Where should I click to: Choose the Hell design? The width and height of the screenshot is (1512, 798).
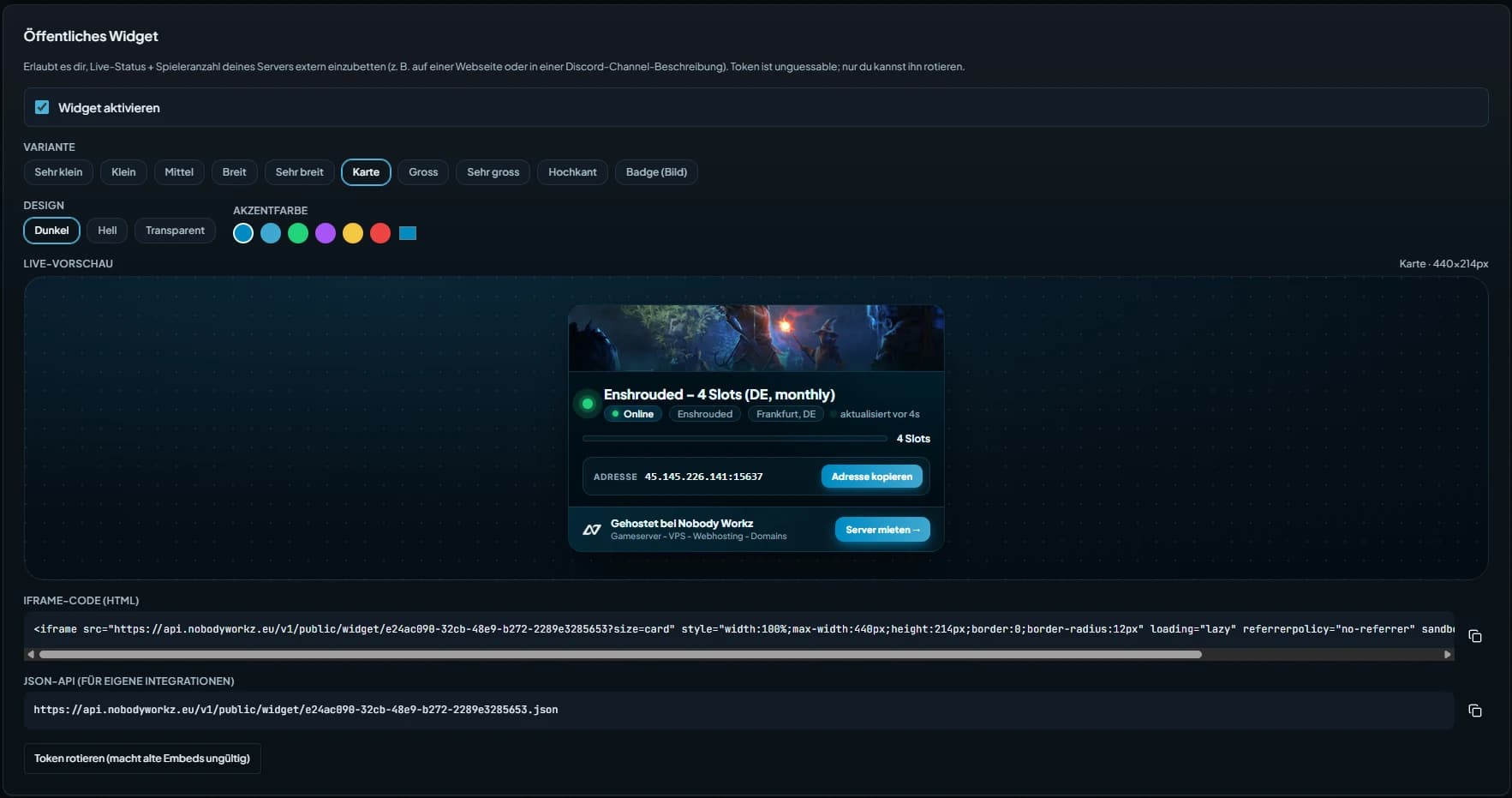click(x=107, y=231)
